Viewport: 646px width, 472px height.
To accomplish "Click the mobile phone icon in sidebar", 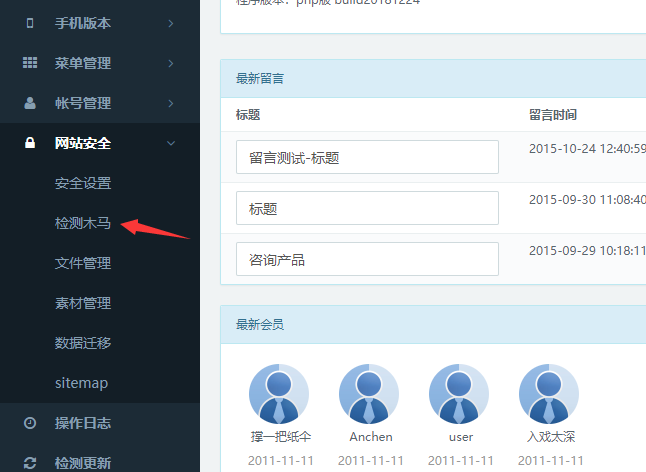I will 30,23.
